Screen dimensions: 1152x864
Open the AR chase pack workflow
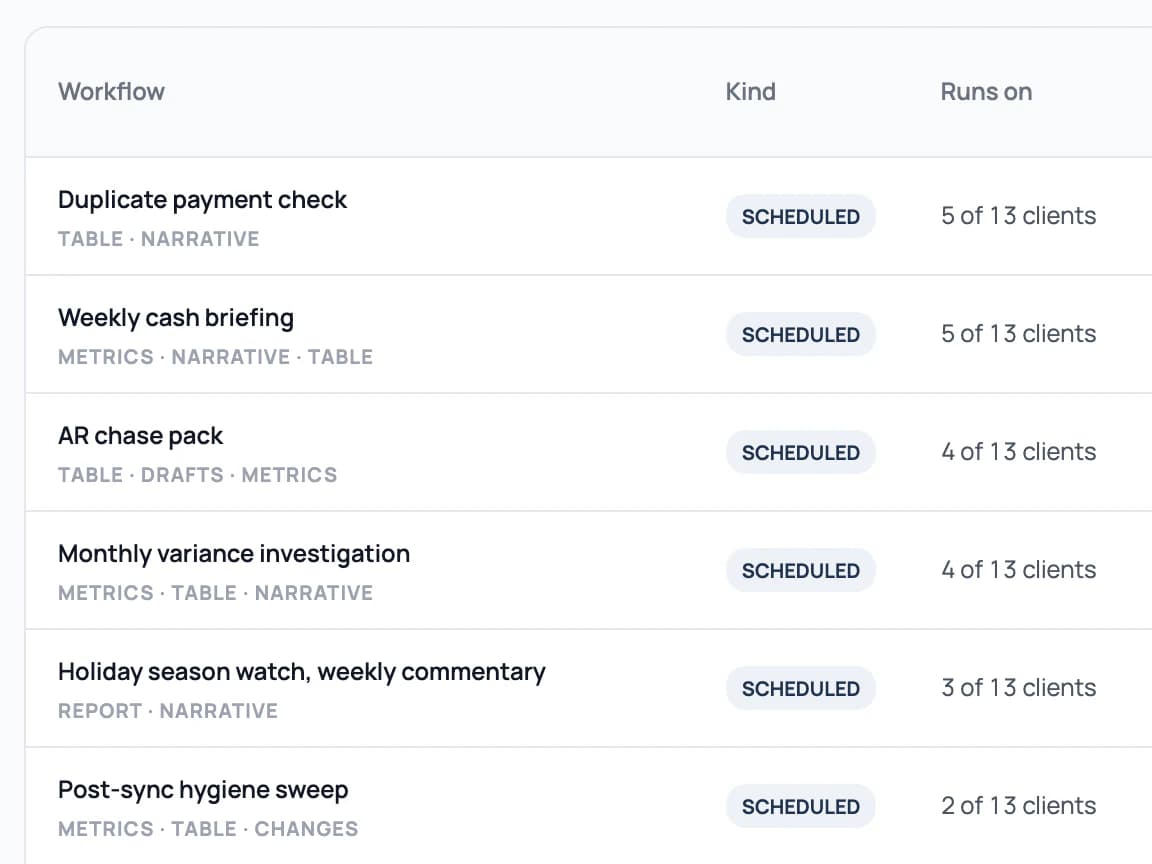point(140,436)
